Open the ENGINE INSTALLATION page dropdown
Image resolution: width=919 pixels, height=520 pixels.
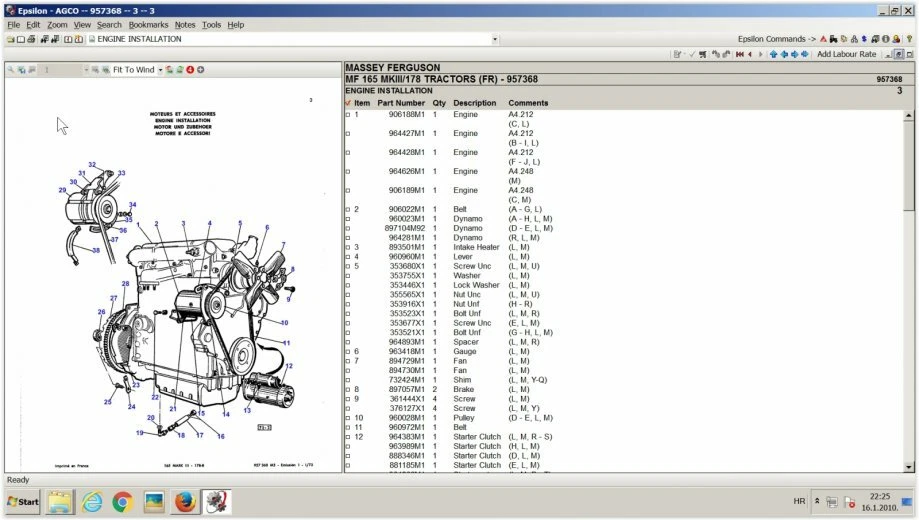[x=495, y=39]
